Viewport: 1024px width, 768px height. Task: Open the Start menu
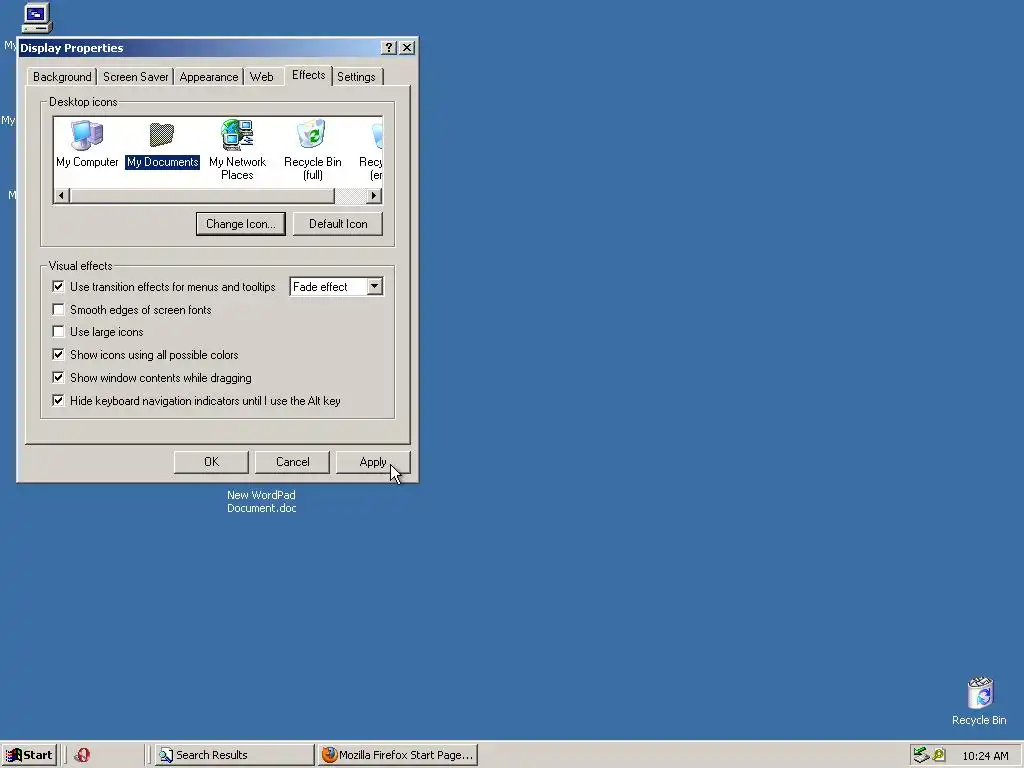(x=29, y=755)
